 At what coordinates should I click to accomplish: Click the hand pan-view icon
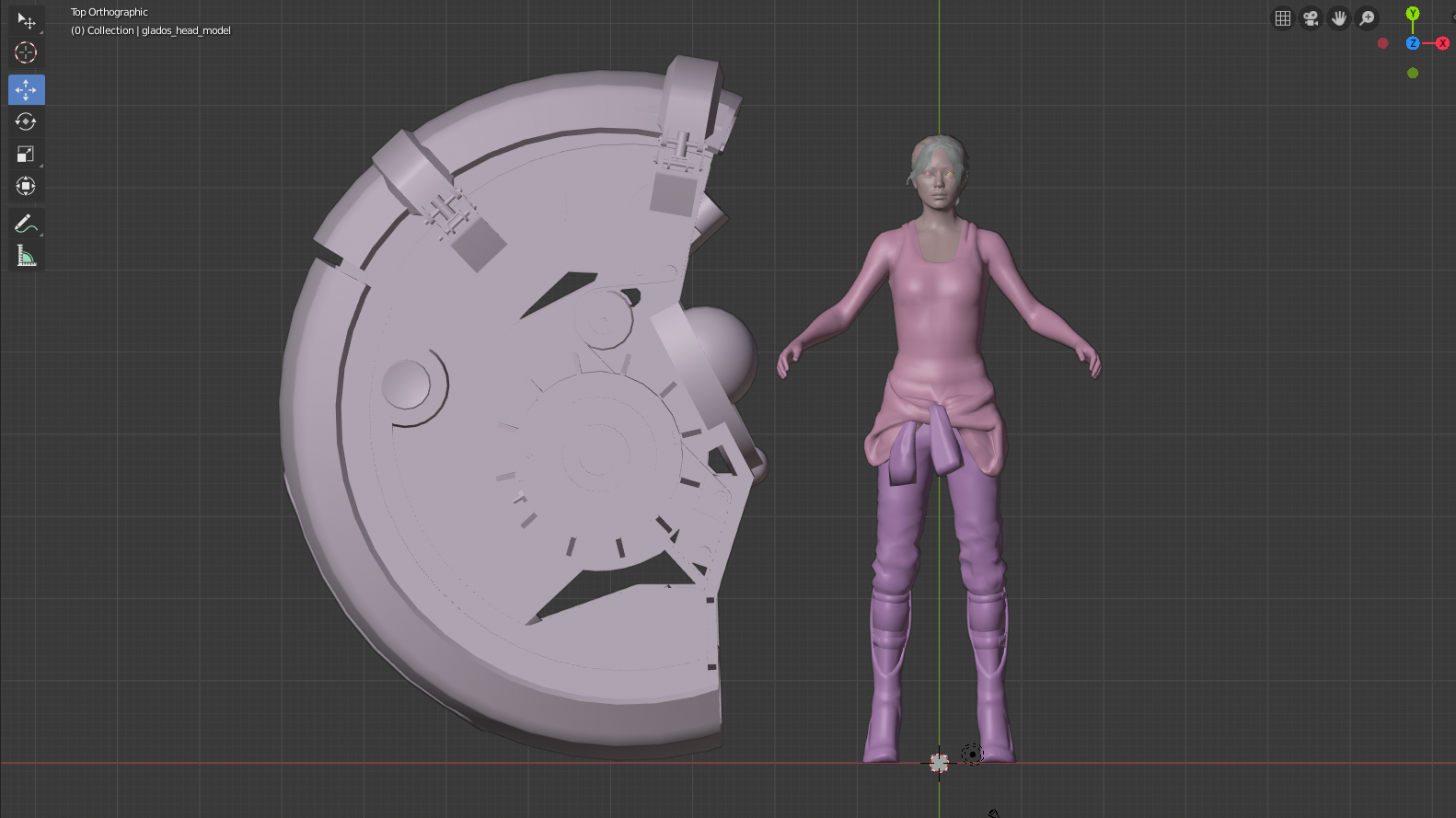click(x=1339, y=18)
